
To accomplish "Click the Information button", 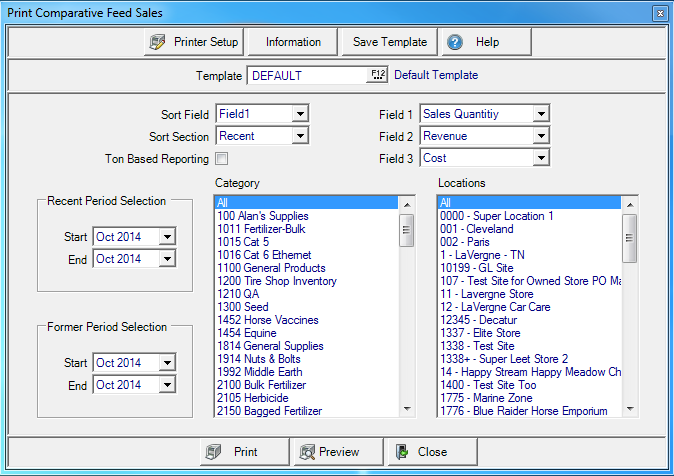I will coord(293,42).
